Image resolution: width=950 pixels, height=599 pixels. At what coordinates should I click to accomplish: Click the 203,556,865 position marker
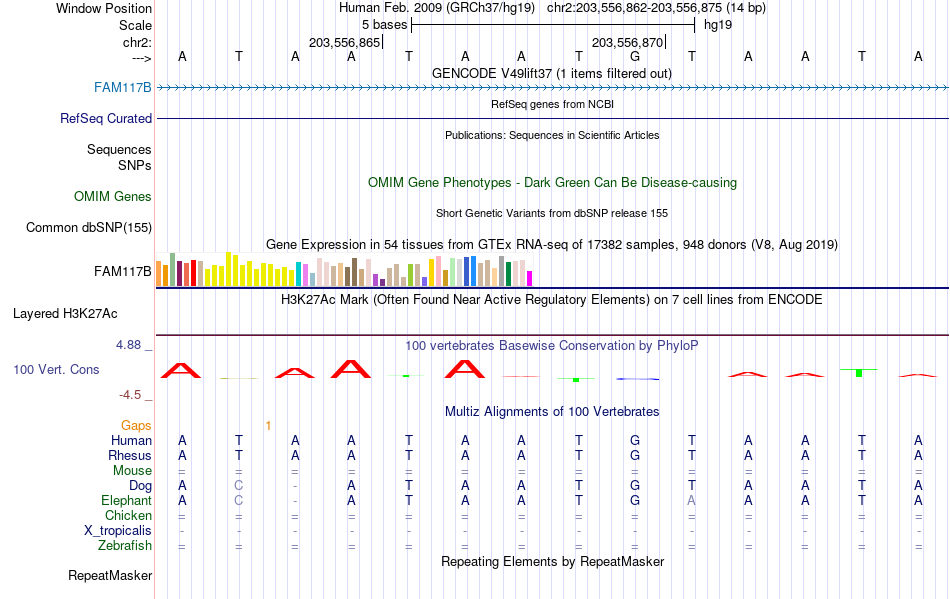pos(344,42)
